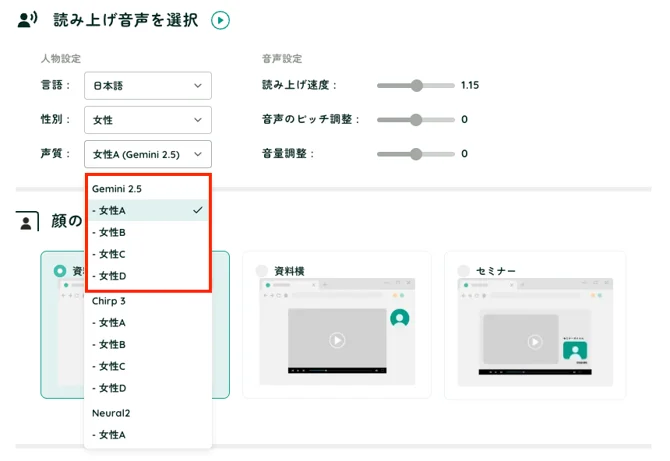This screenshot has width=670, height=461.
Task: Open the 性別 gender dropdown
Action: (148, 120)
